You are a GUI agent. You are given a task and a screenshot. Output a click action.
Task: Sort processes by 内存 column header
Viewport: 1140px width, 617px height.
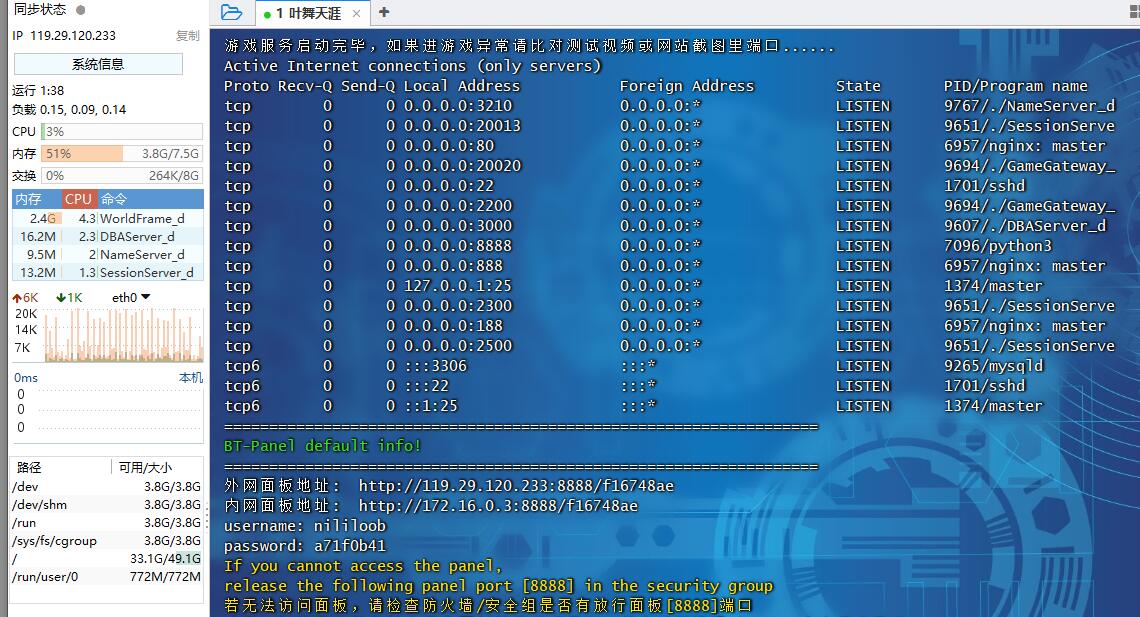pos(36,199)
